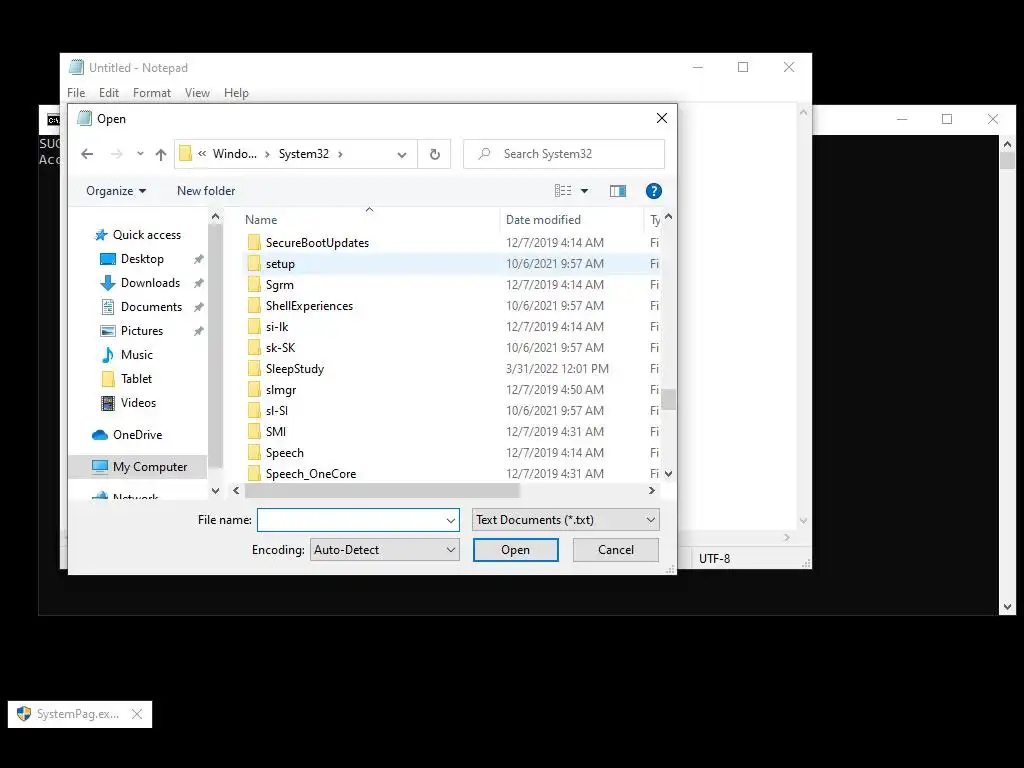Toggle the preview pane
Screen dimensions: 1024x768
tap(618, 191)
